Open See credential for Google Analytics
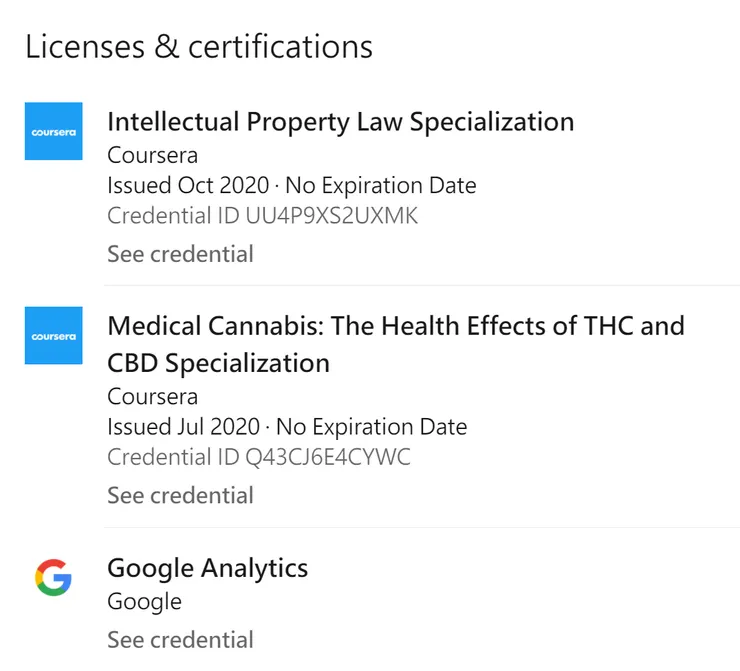The width and height of the screenshot is (740, 671). 180,639
